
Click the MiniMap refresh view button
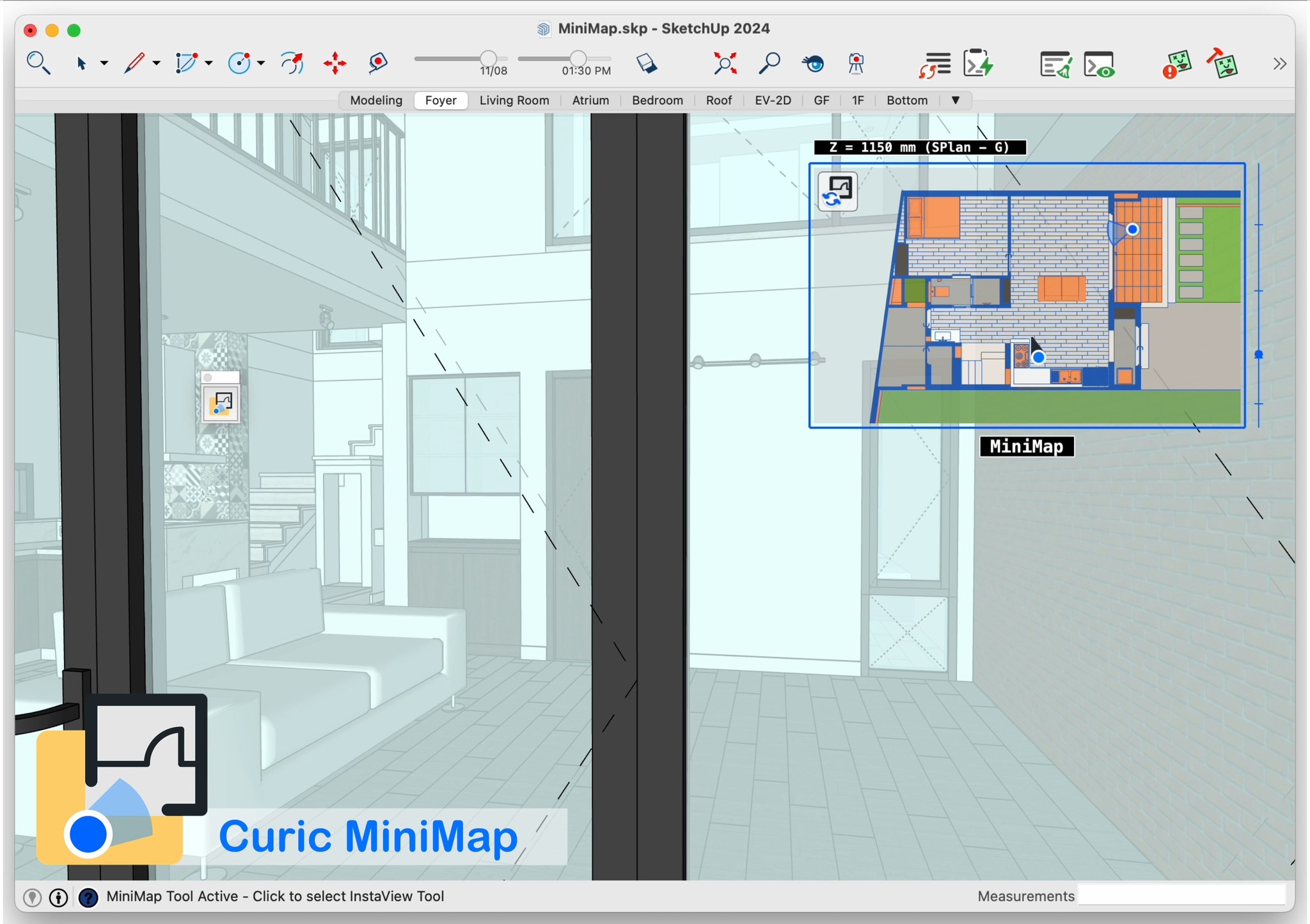(838, 191)
